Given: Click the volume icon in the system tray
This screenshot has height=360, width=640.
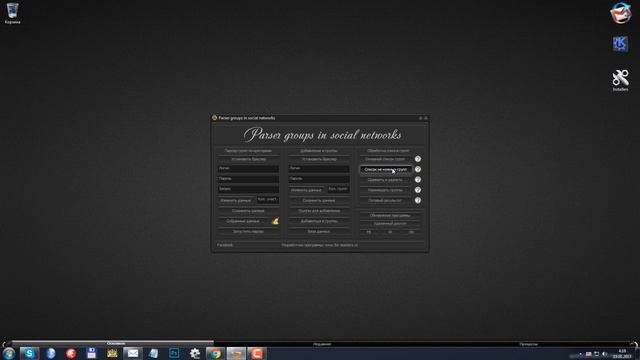Looking at the screenshot, I should (x=604, y=354).
